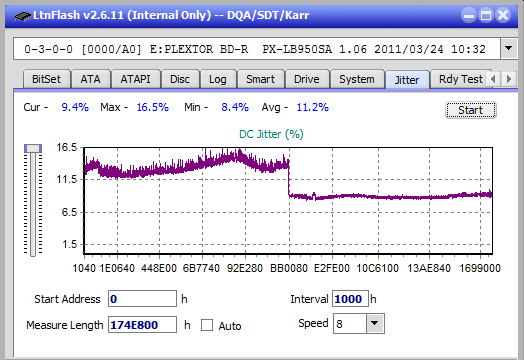
Task: Minimize the LtnFlash window
Action: (469, 15)
